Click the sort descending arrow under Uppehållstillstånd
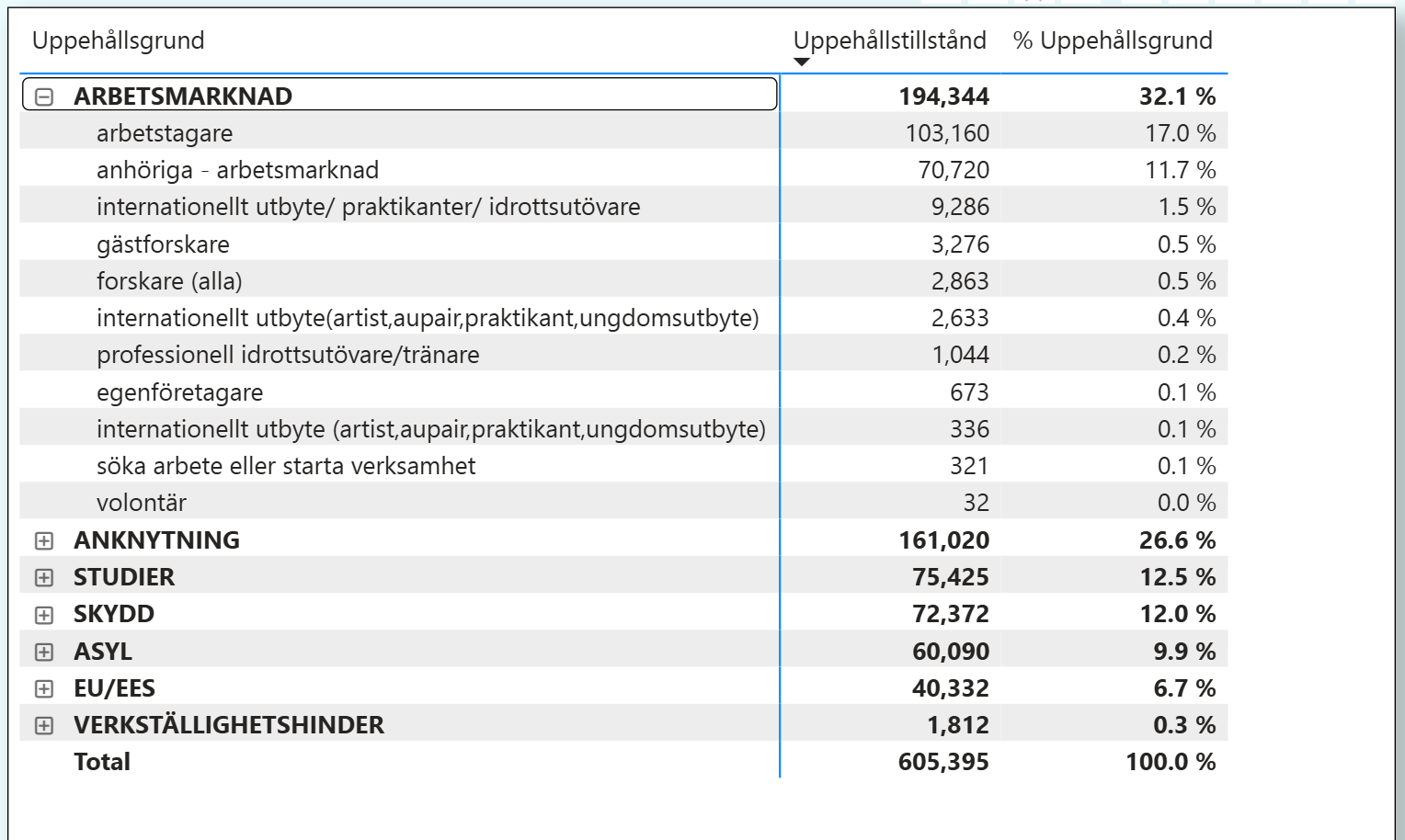The image size is (1405, 840). [x=802, y=62]
